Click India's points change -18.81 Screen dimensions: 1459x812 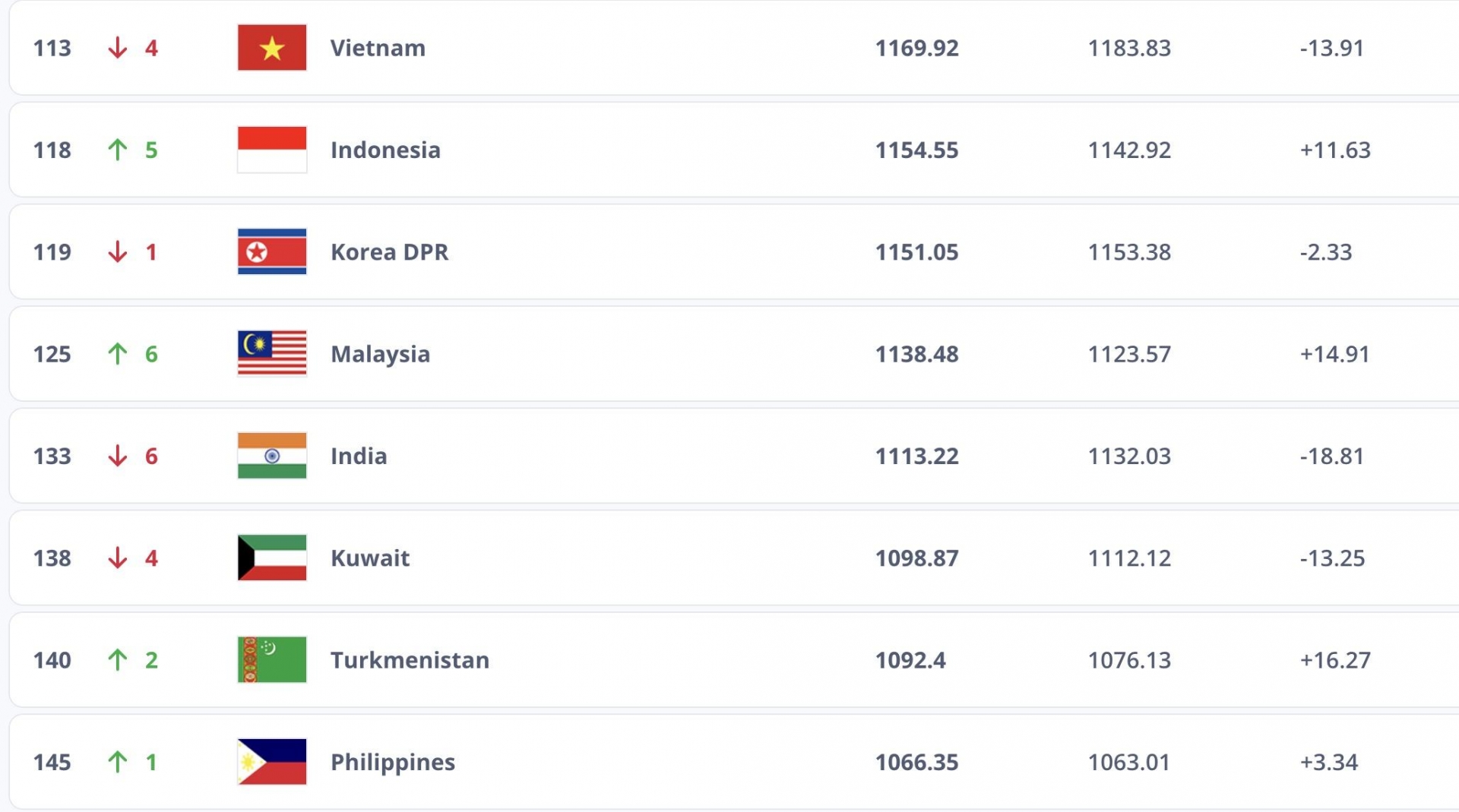point(1331,456)
